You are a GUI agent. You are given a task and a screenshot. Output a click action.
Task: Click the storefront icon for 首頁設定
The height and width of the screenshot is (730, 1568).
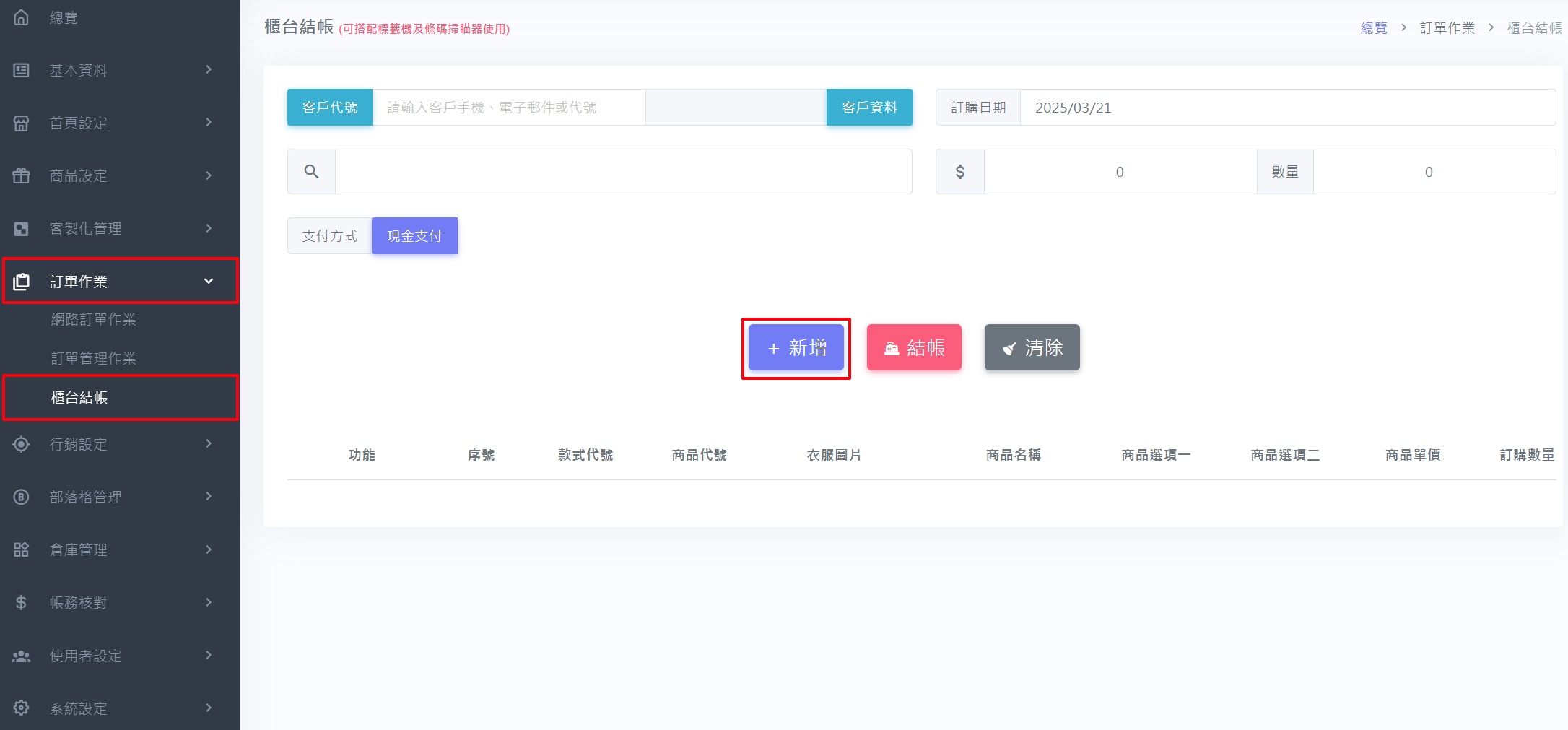tap(22, 123)
